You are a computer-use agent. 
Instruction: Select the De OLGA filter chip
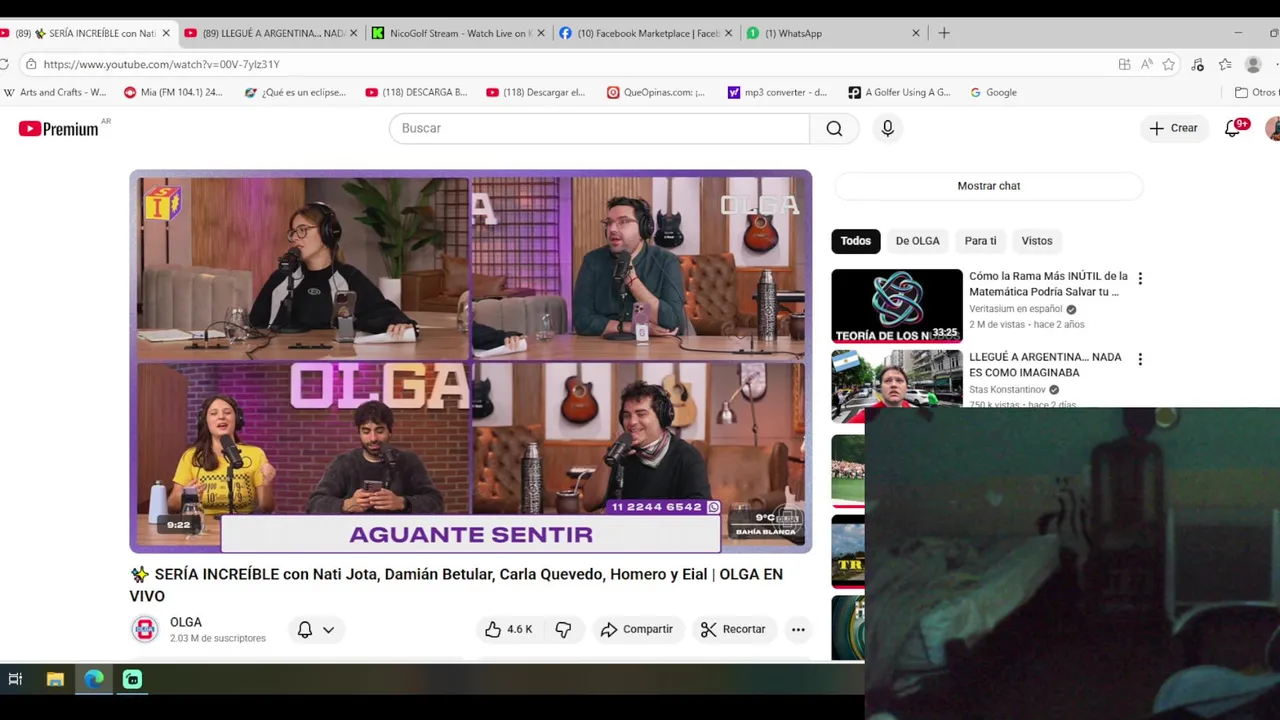click(x=917, y=241)
